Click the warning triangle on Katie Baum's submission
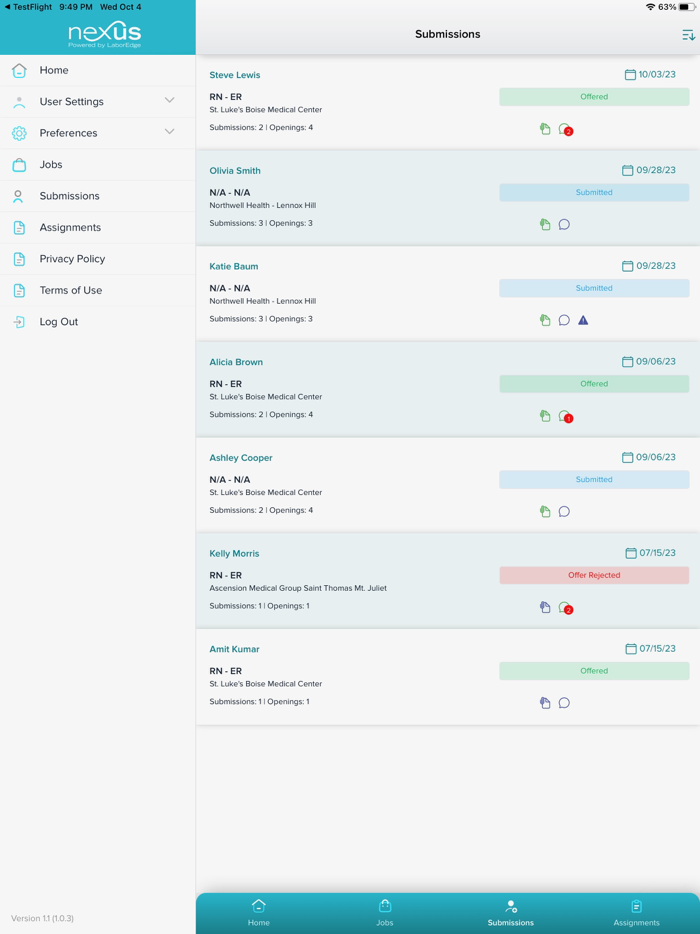 [582, 320]
